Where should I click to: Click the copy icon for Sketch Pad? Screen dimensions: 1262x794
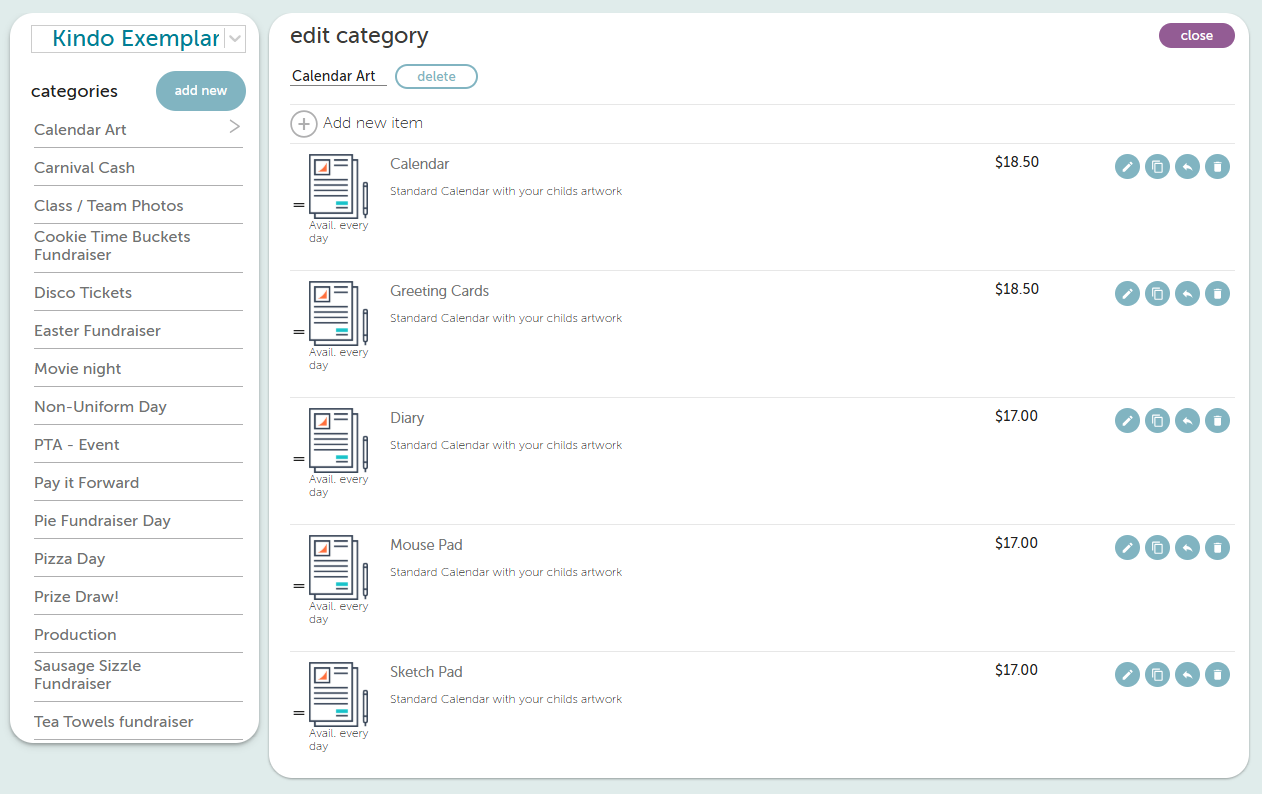(x=1157, y=675)
